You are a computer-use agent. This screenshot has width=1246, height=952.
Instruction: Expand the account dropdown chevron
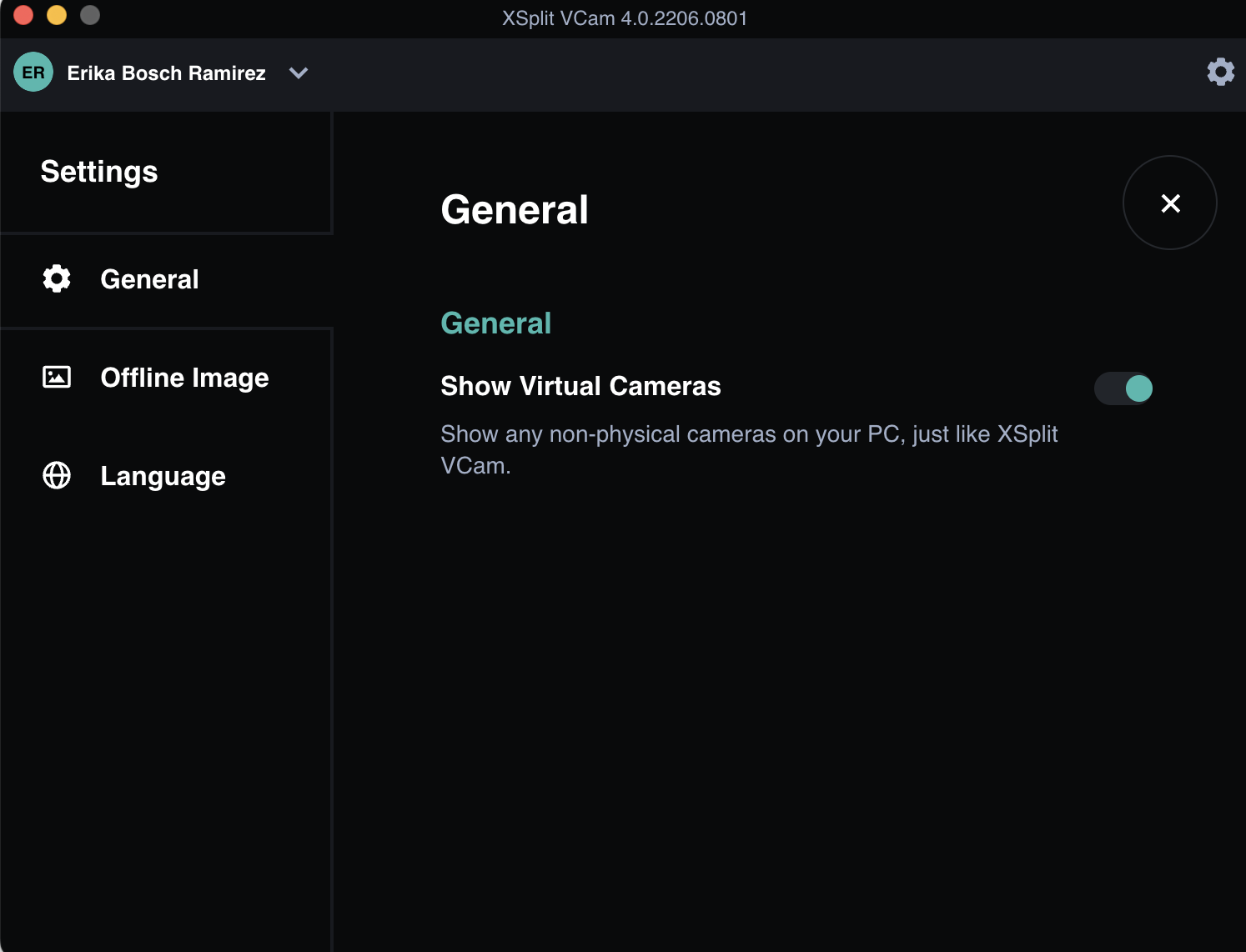pos(298,73)
